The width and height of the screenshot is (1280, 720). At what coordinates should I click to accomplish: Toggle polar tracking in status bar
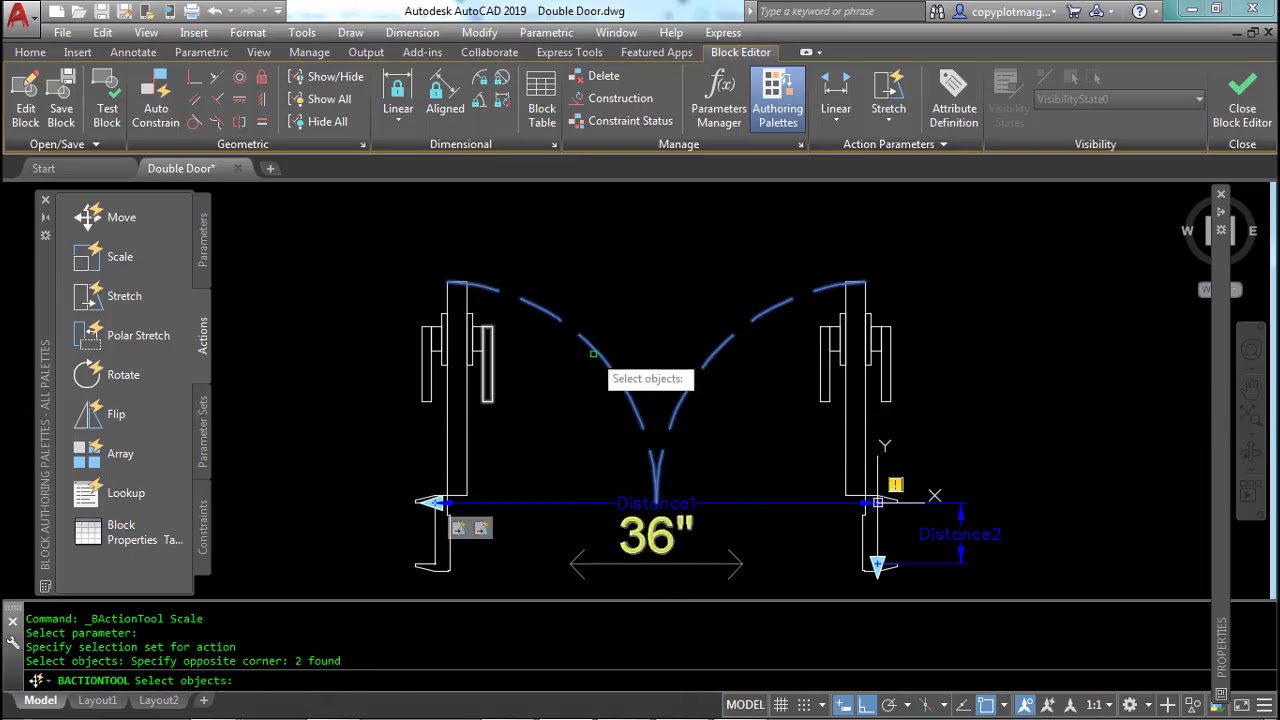point(888,704)
